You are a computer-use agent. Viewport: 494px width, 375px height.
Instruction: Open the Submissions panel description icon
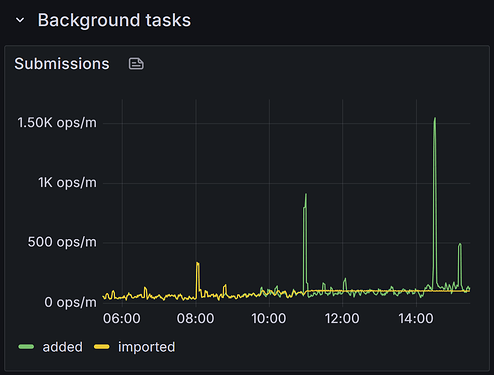(x=136, y=64)
